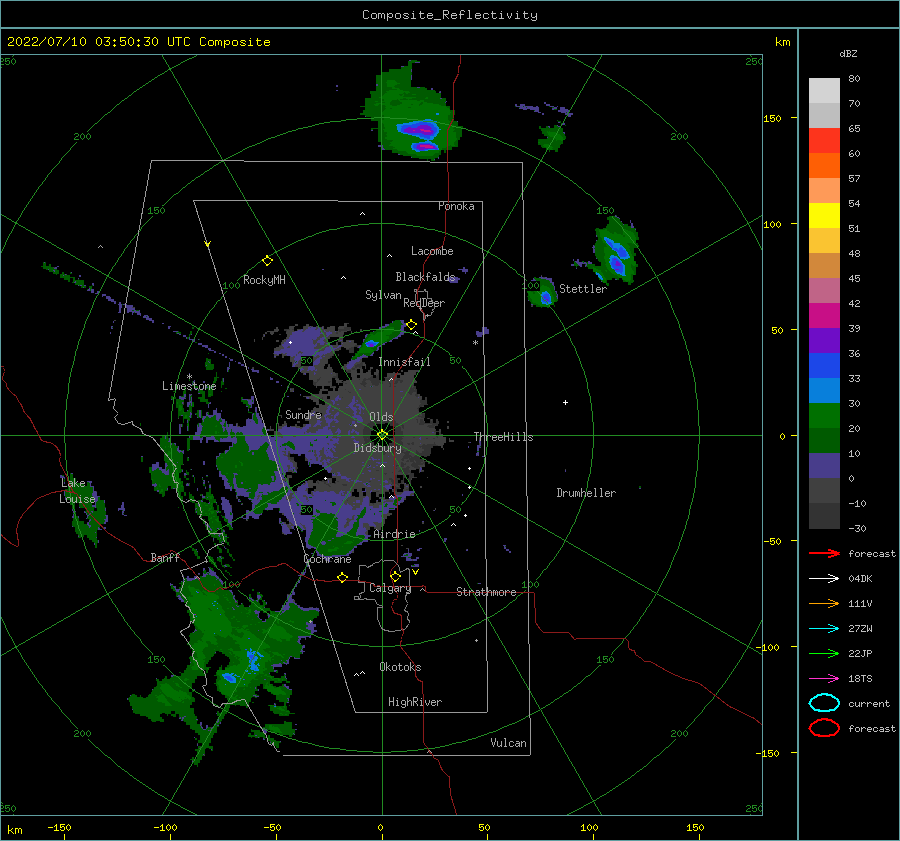
Task: Click the Okotoks label
Action: click(x=400, y=667)
